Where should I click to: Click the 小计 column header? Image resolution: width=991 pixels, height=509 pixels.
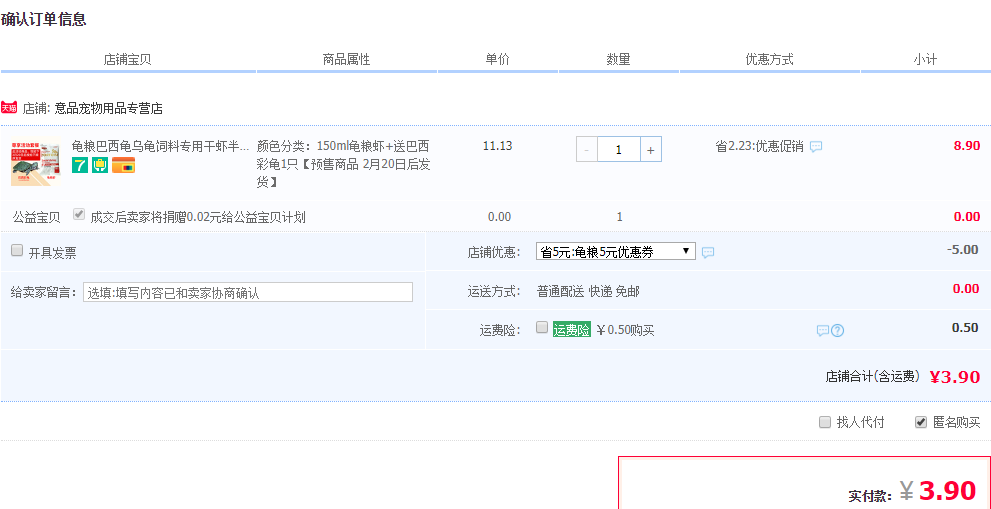[925, 60]
